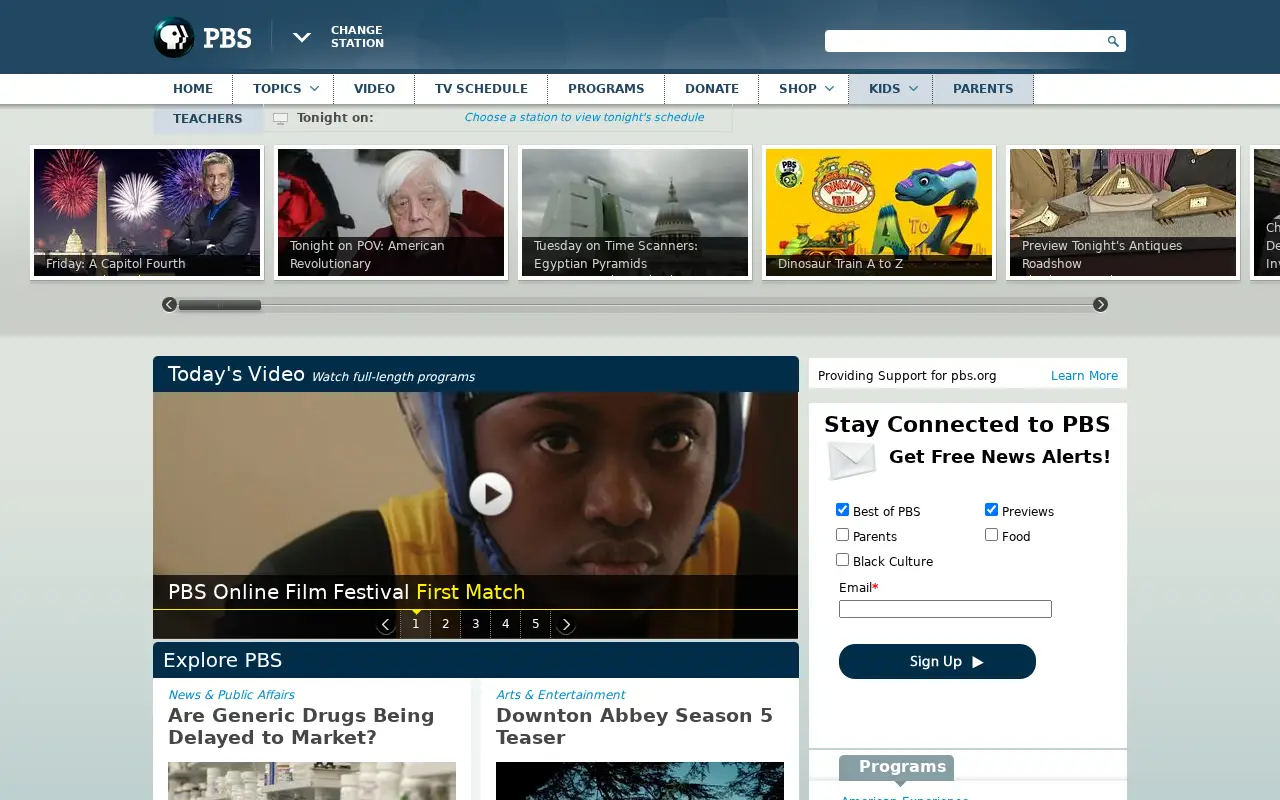Click the Sign Up button
The height and width of the screenshot is (800, 1280).
coord(937,661)
